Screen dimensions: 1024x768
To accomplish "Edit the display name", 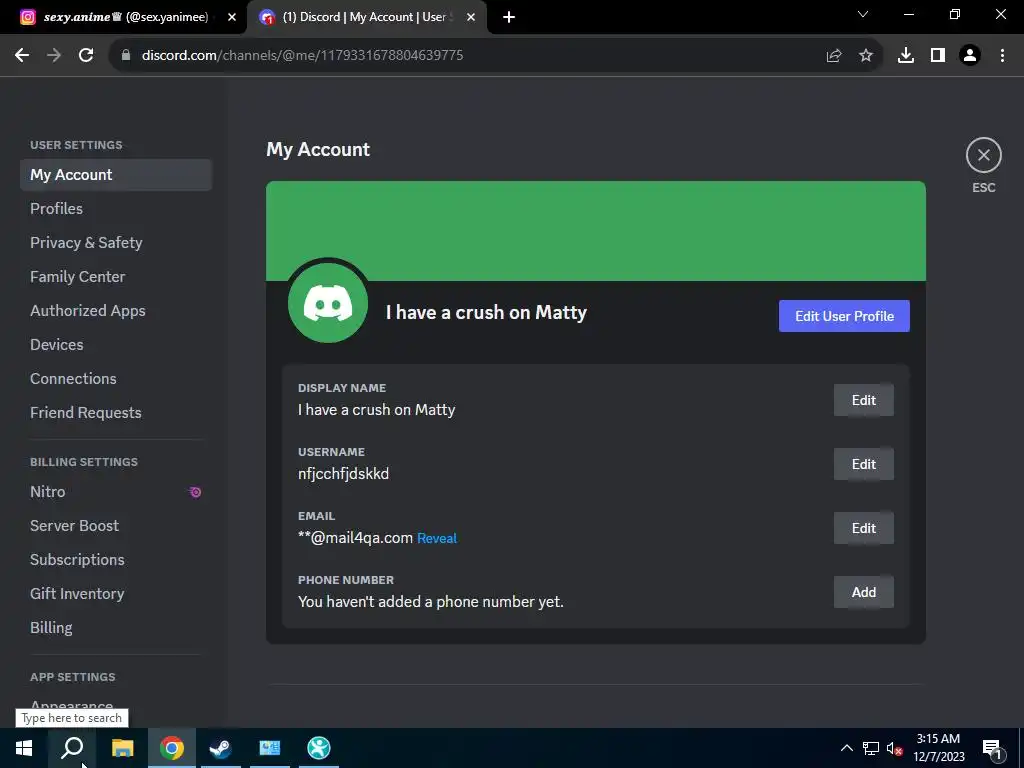I will 863,400.
